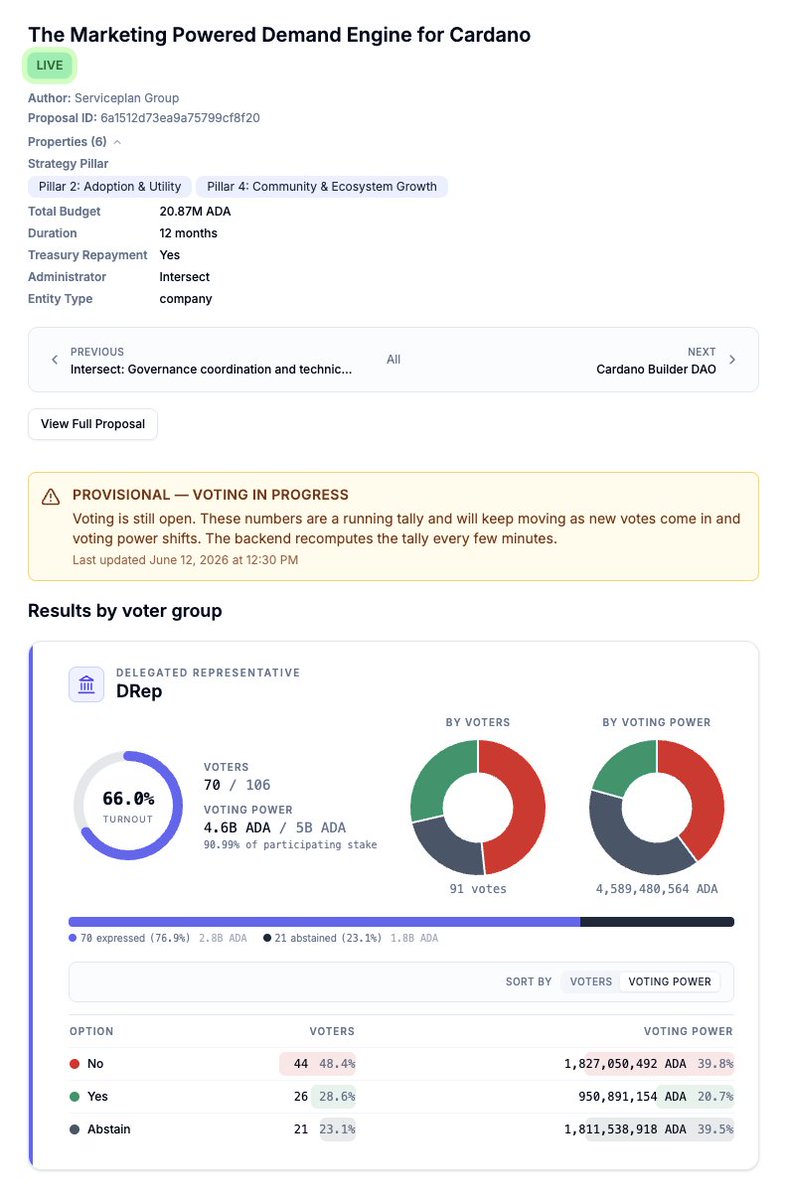Click Entity Type value company
The height and width of the screenshot is (1200, 789).
pos(185,299)
